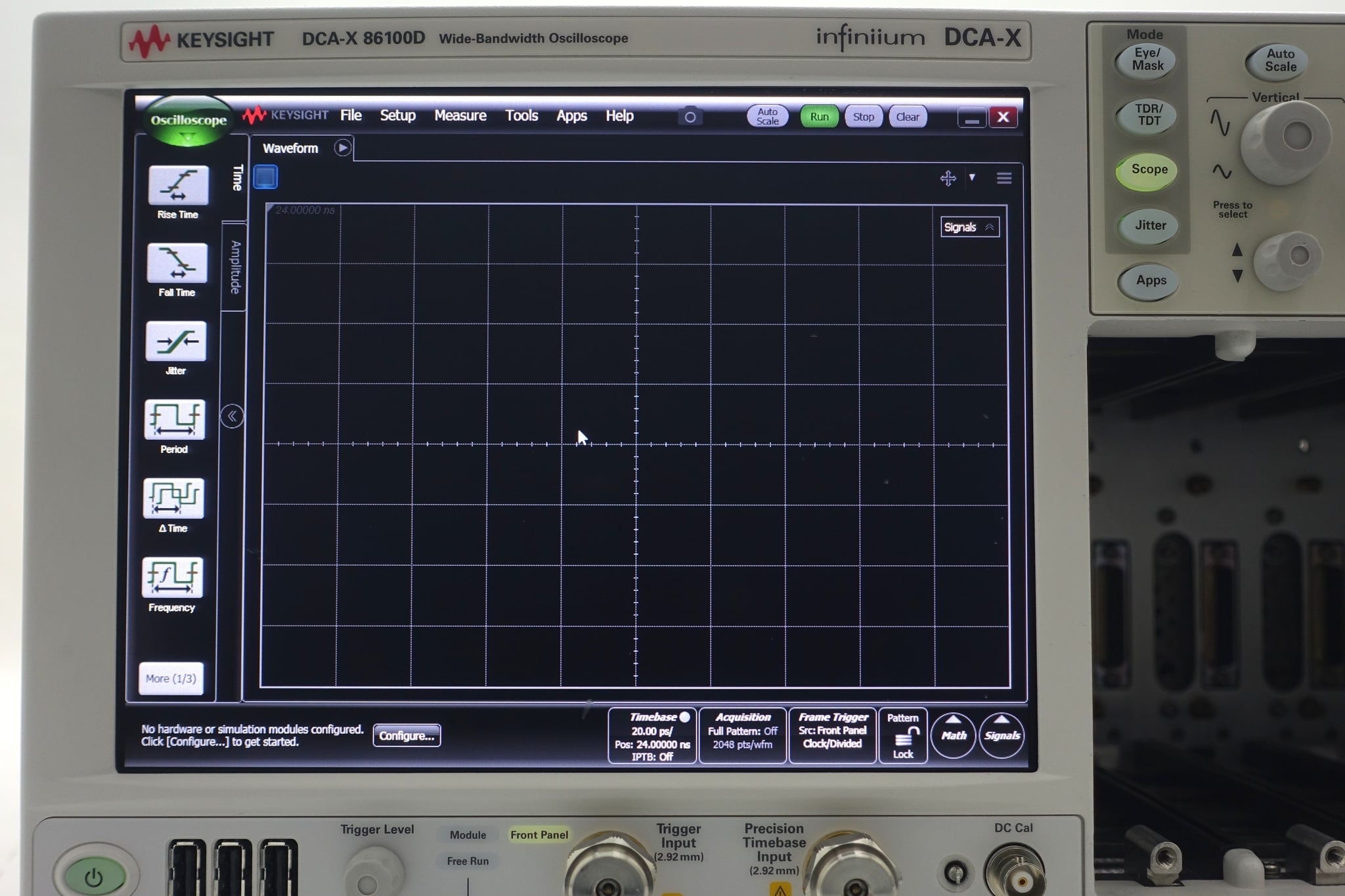Click the camera screenshot icon in toolbar
Viewport: 1345px width, 896px height.
click(691, 116)
